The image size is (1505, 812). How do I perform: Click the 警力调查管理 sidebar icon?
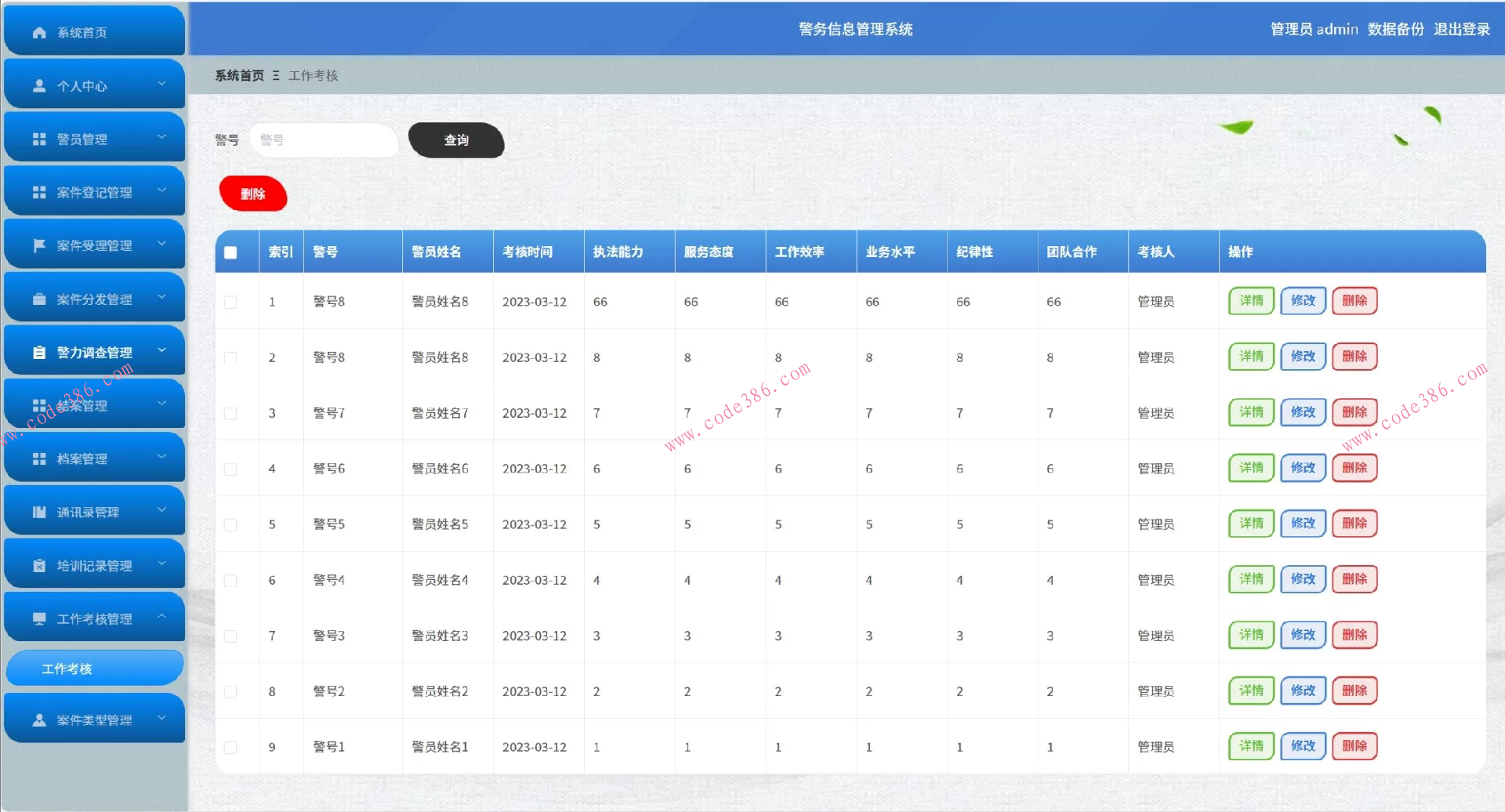(38, 351)
